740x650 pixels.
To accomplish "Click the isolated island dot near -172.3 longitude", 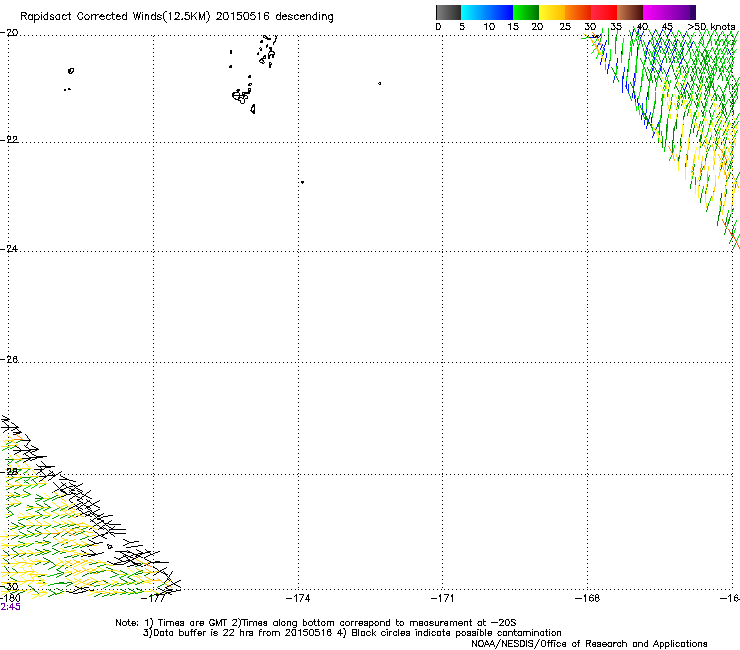I will pyautogui.click(x=379, y=84).
